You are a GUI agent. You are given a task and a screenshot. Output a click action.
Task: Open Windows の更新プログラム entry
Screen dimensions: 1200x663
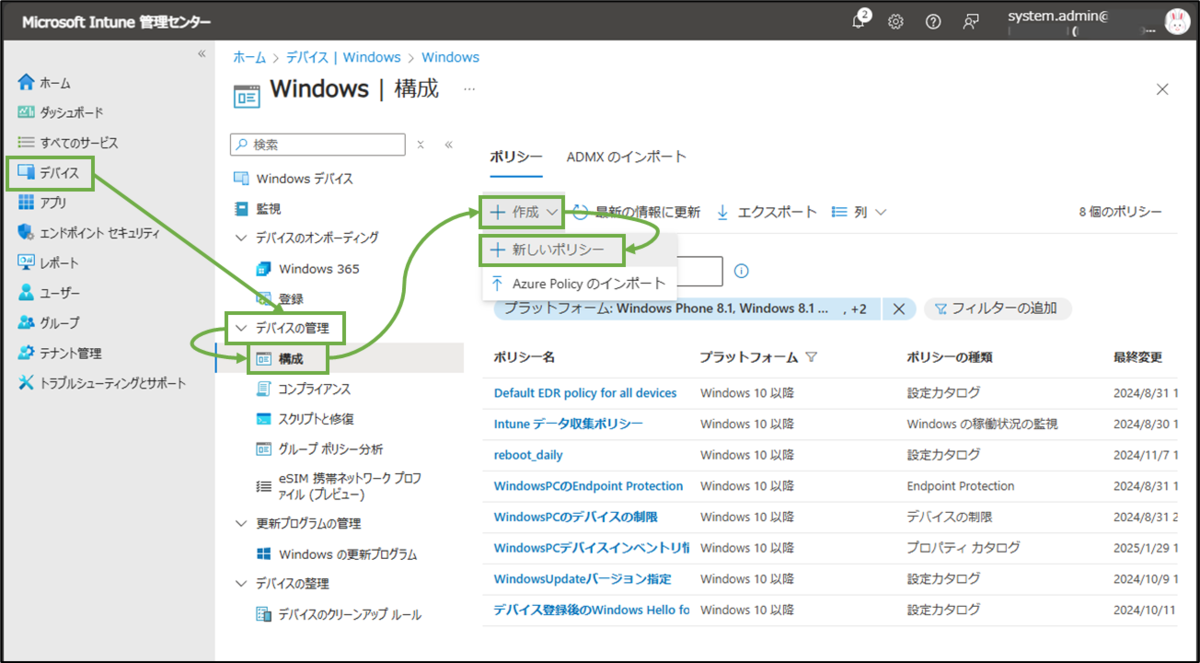(x=336, y=554)
